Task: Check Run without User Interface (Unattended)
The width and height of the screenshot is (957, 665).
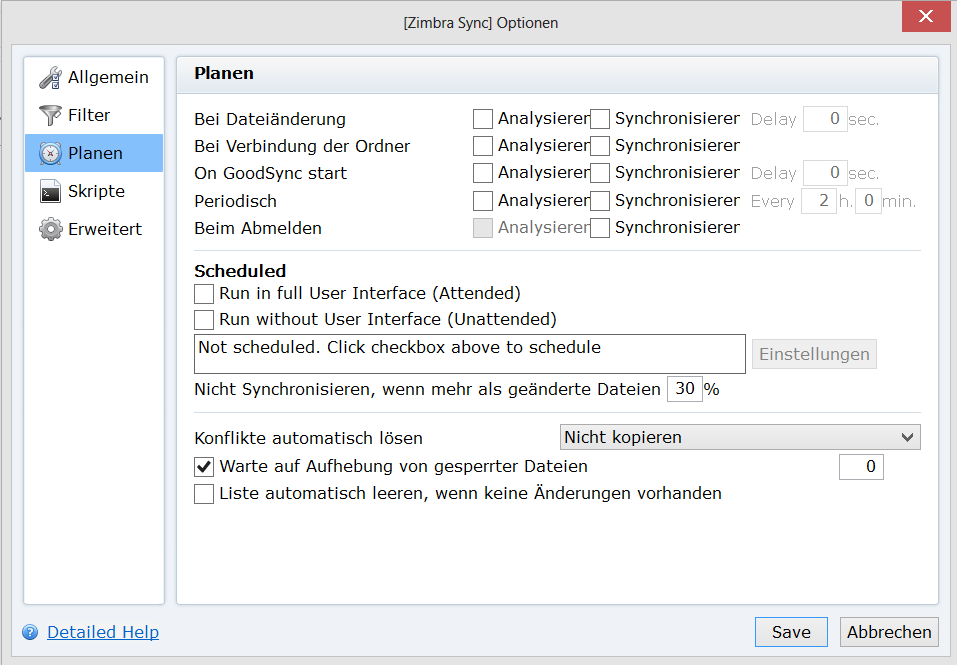Action: 204,320
